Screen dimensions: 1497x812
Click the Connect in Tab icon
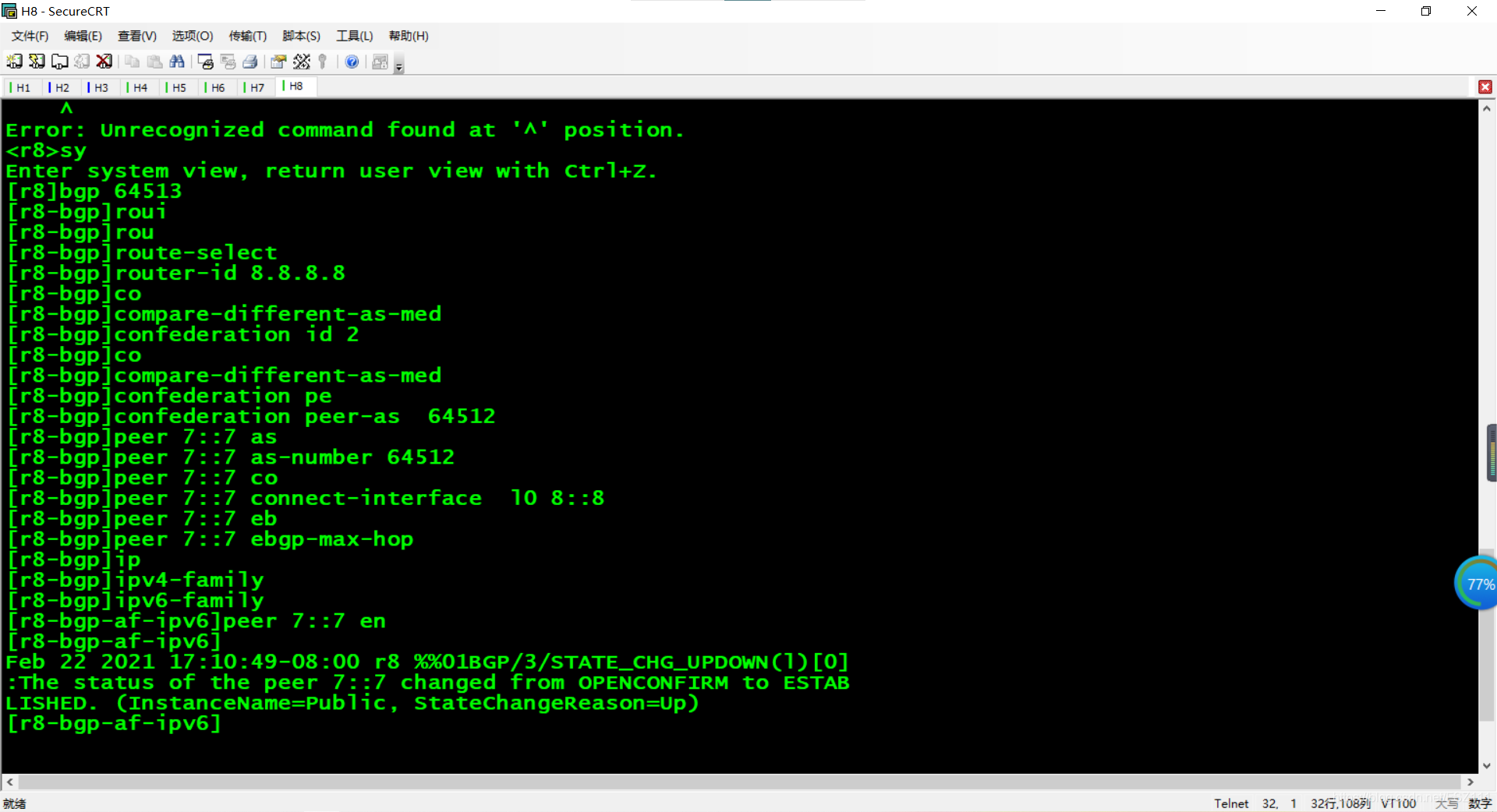pos(59,62)
